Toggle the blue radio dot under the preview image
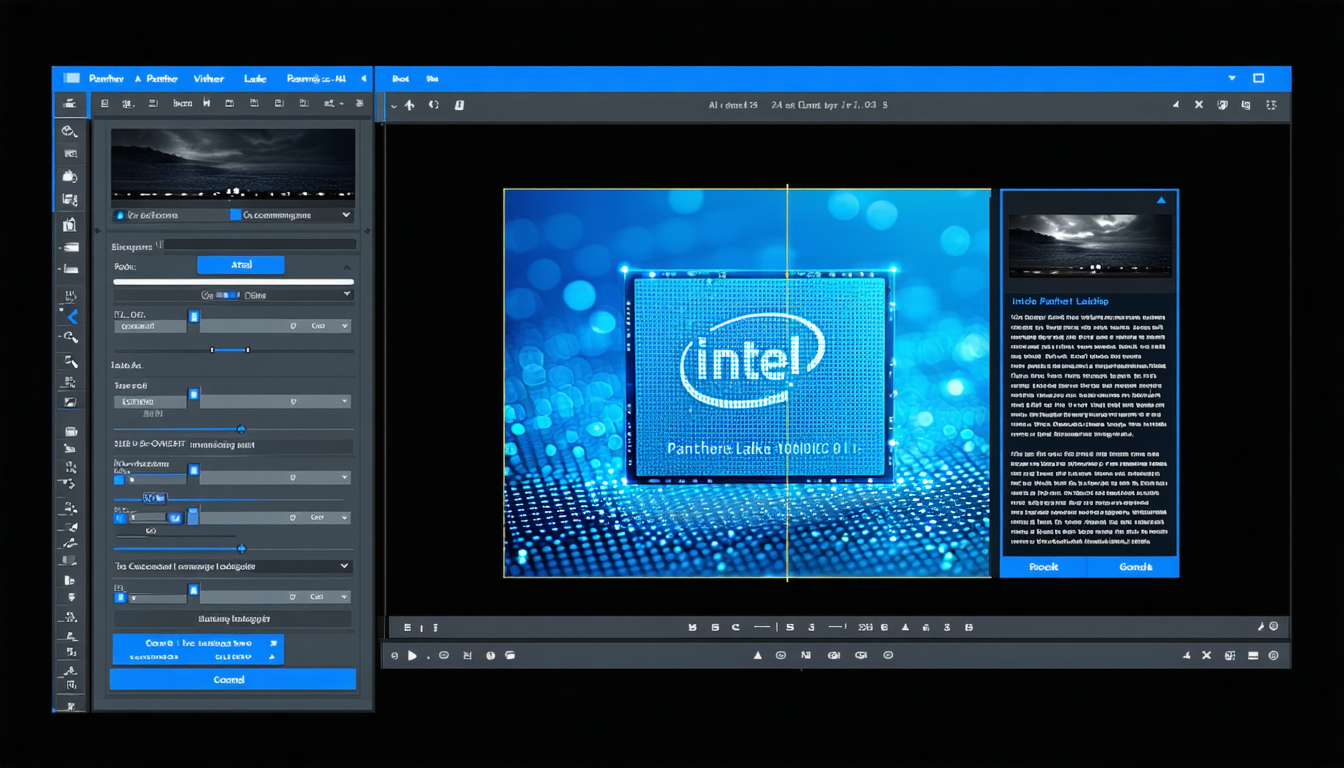The image size is (1344, 768). [120, 215]
